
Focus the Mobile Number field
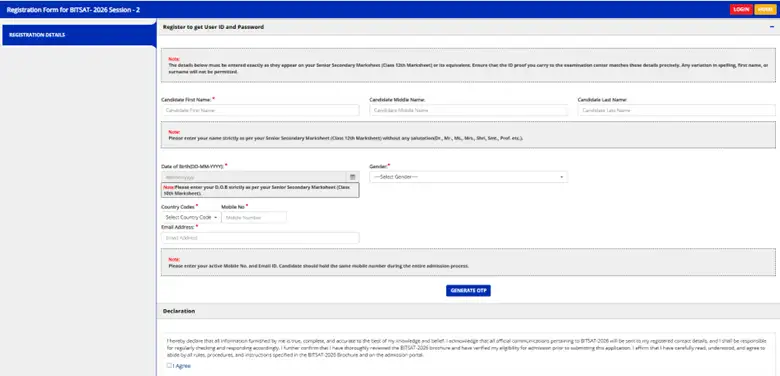click(x=254, y=217)
